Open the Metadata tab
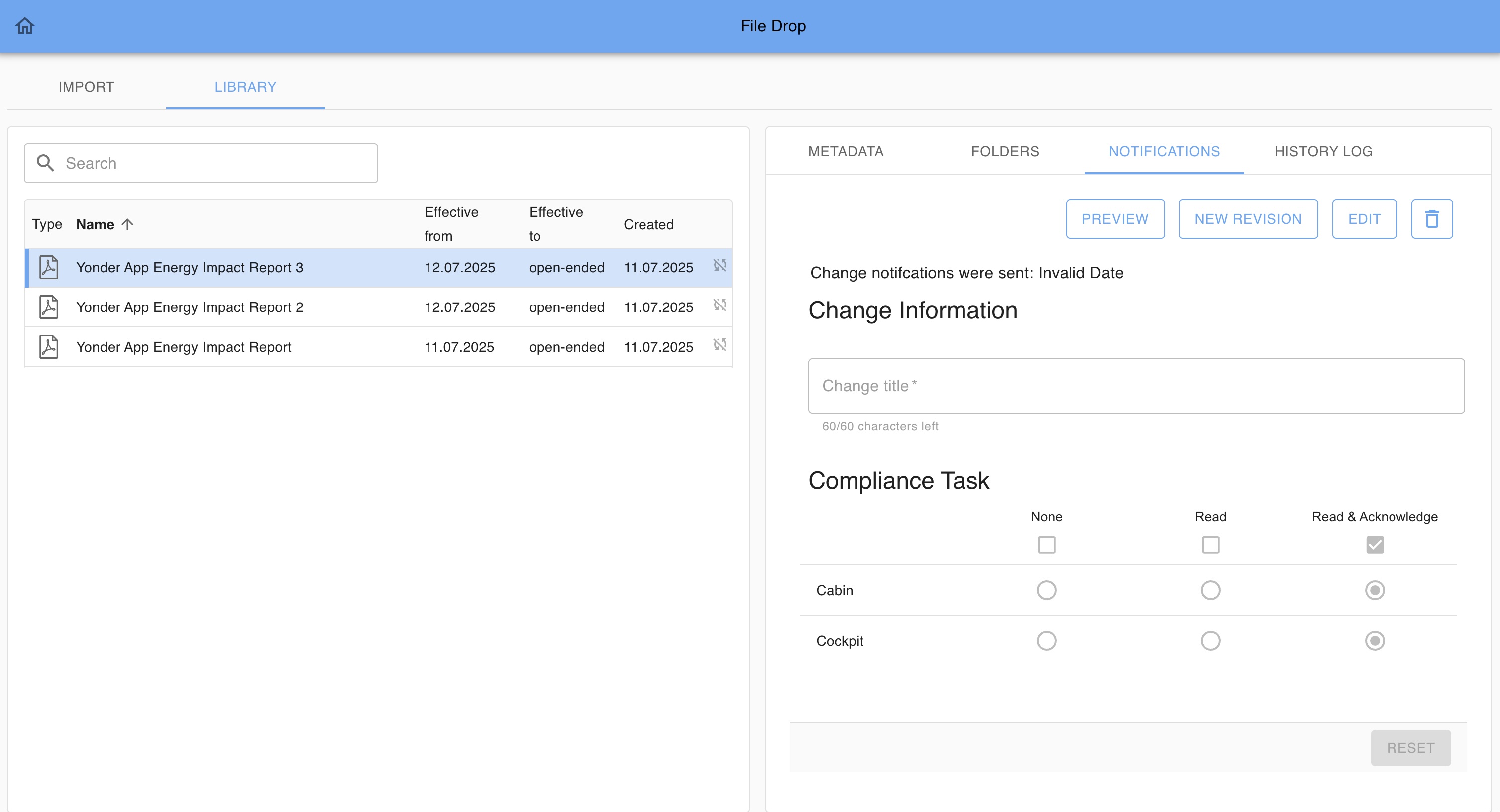The image size is (1500, 812). click(846, 151)
